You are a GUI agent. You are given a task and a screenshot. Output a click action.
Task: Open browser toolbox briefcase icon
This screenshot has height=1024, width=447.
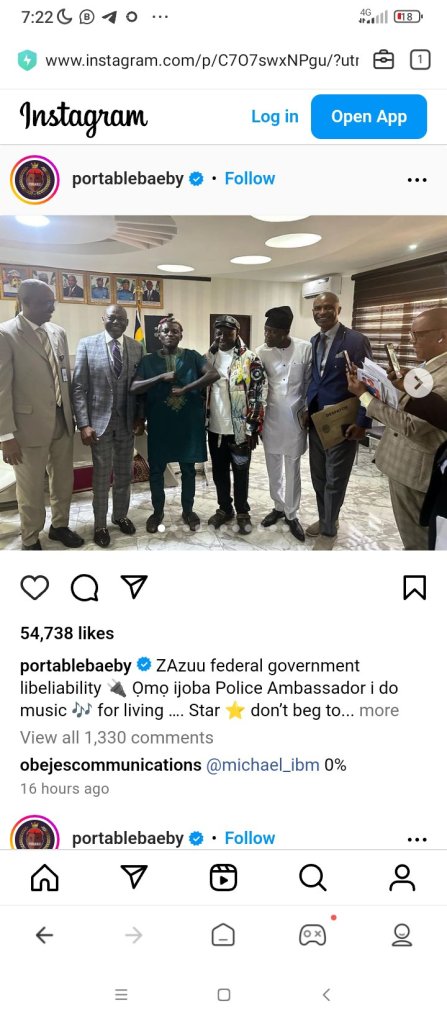coord(383,61)
